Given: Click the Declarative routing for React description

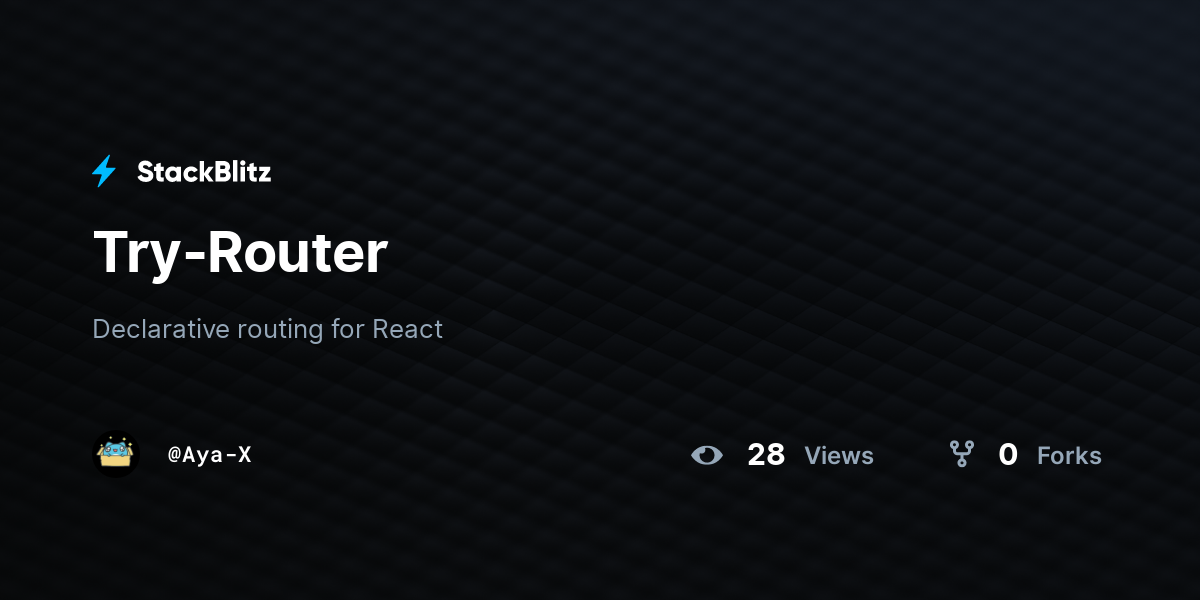Looking at the screenshot, I should (x=267, y=329).
